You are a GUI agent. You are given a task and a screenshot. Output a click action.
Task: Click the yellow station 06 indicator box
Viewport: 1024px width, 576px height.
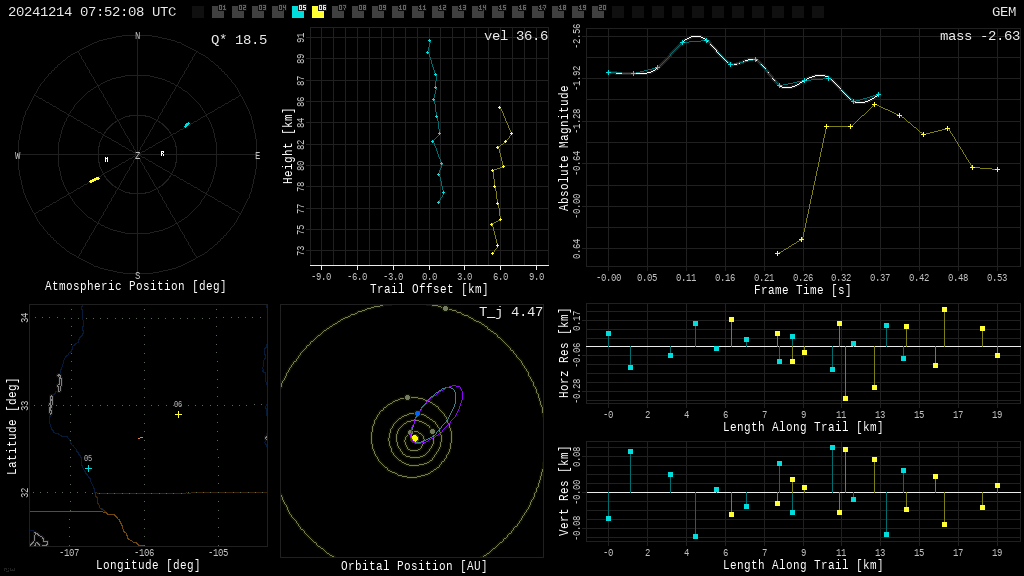318,12
